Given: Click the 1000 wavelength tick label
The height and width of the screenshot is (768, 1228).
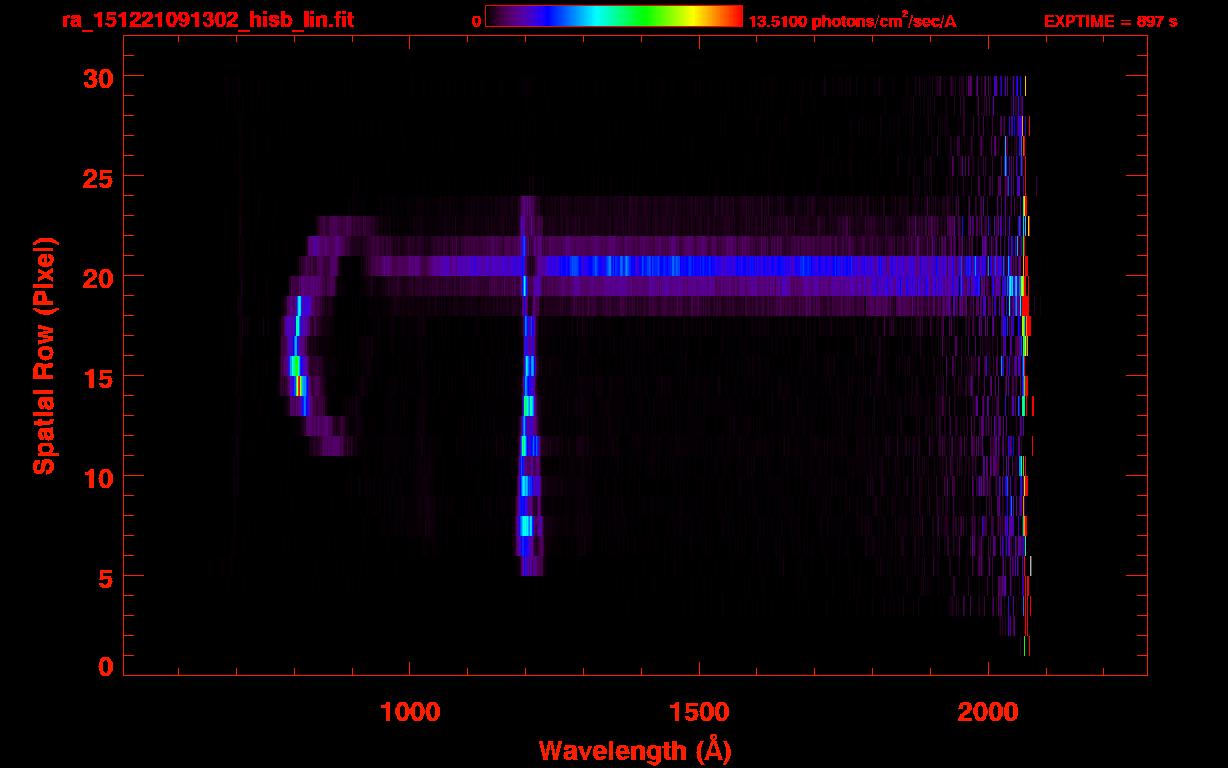Looking at the screenshot, I should click(x=409, y=712).
